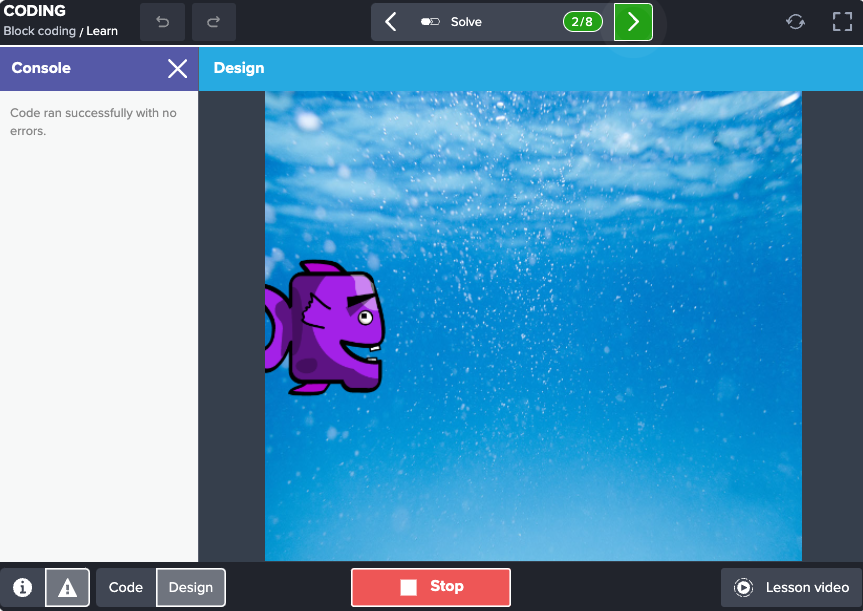Click the 2/8 progress badge
863x611 pixels.
pyautogui.click(x=582, y=20)
